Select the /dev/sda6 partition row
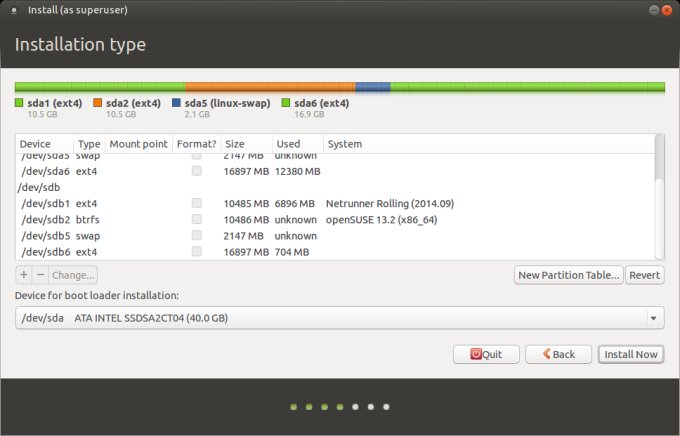Viewport: 680px width, 436px height. pos(335,171)
